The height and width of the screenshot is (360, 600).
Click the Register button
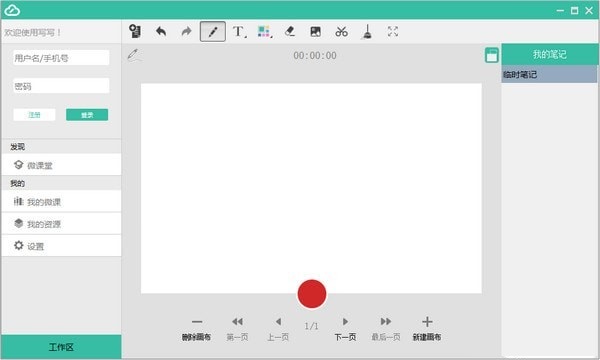(34, 114)
